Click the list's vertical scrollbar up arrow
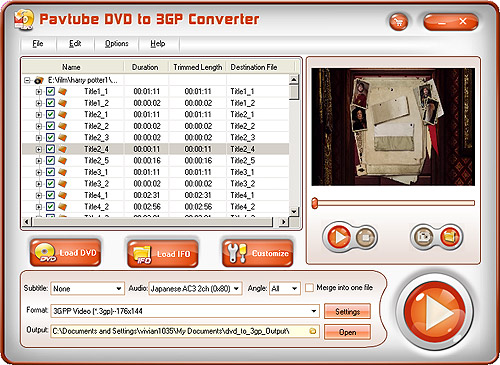Screen dimensions: 500x365 (293, 79)
